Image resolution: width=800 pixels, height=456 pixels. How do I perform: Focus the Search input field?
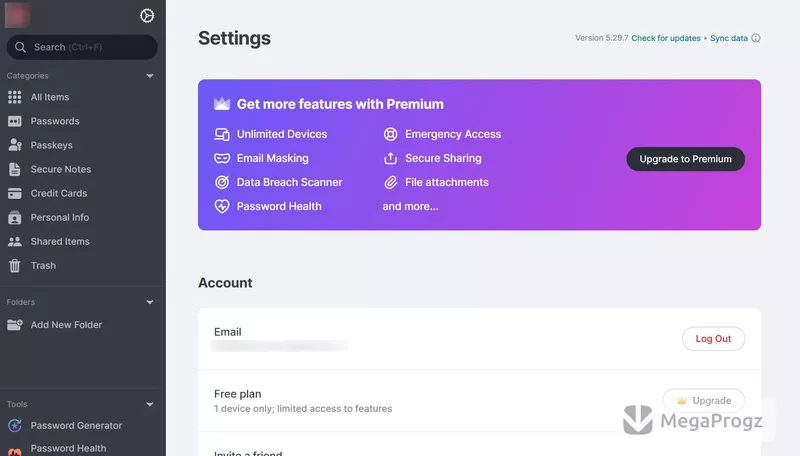point(82,47)
